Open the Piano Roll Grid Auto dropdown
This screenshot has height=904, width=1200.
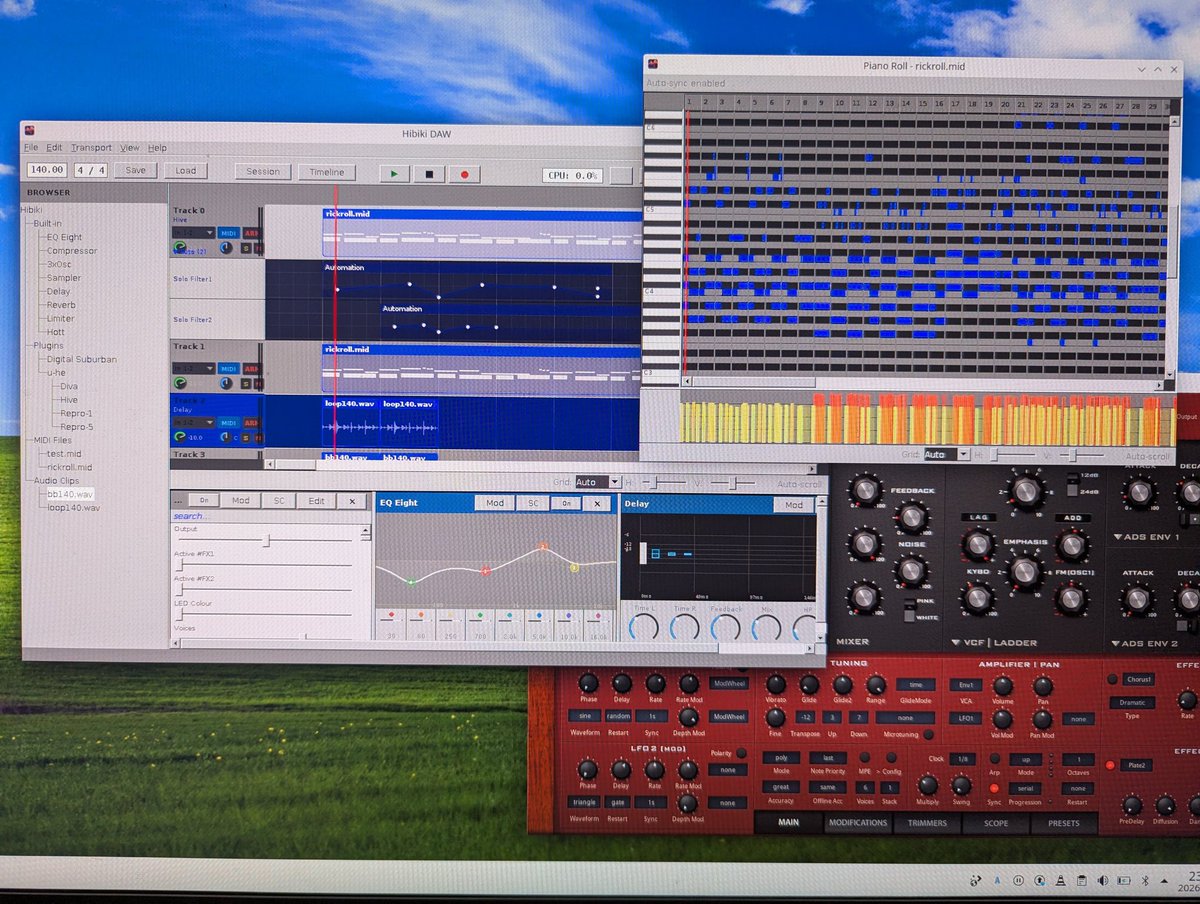click(946, 454)
